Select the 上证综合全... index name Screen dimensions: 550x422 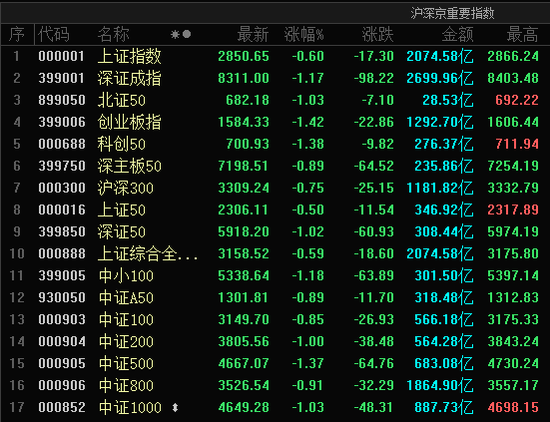148,254
